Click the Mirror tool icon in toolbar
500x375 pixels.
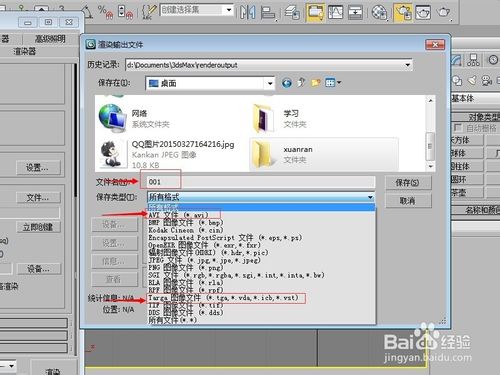[x=248, y=12]
